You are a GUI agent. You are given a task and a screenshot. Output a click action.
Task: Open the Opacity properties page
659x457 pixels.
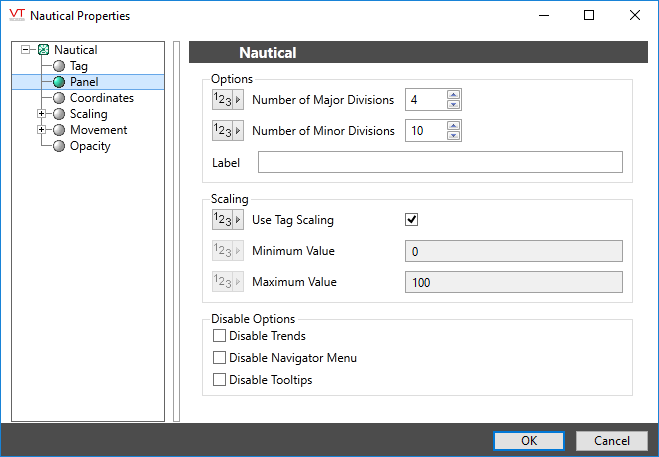pyautogui.click(x=90, y=146)
